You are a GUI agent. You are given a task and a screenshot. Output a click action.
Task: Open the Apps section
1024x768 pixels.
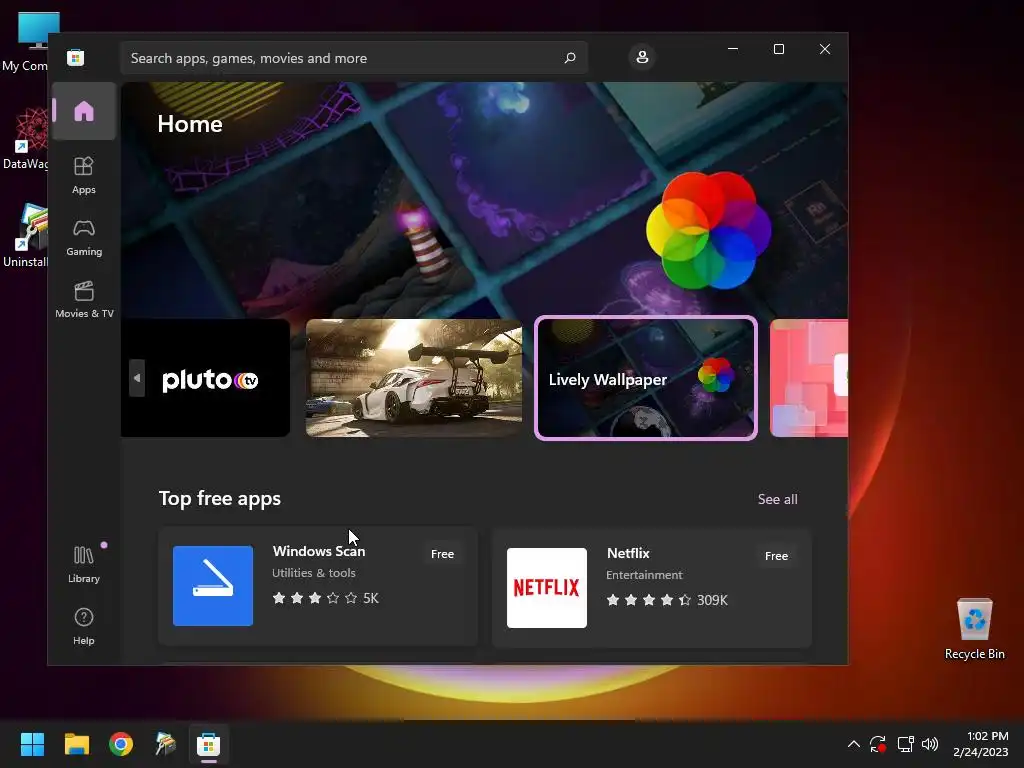point(84,175)
